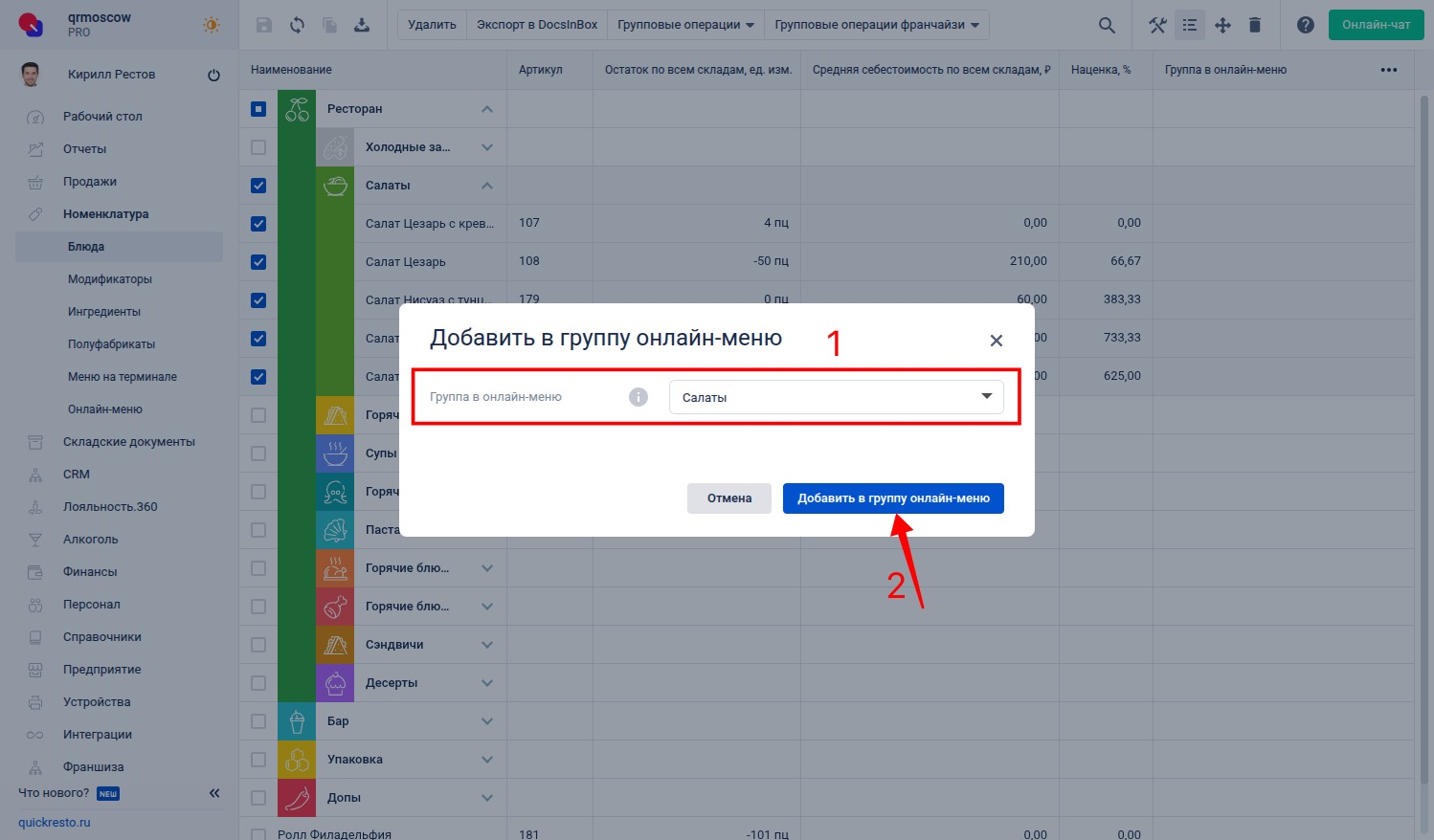Toggle the Ресторан checkbox

(258, 109)
